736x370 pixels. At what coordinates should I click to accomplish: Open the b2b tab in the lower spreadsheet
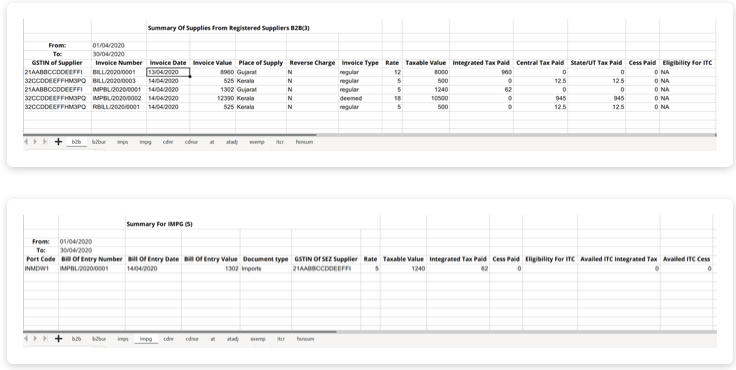[x=77, y=339]
